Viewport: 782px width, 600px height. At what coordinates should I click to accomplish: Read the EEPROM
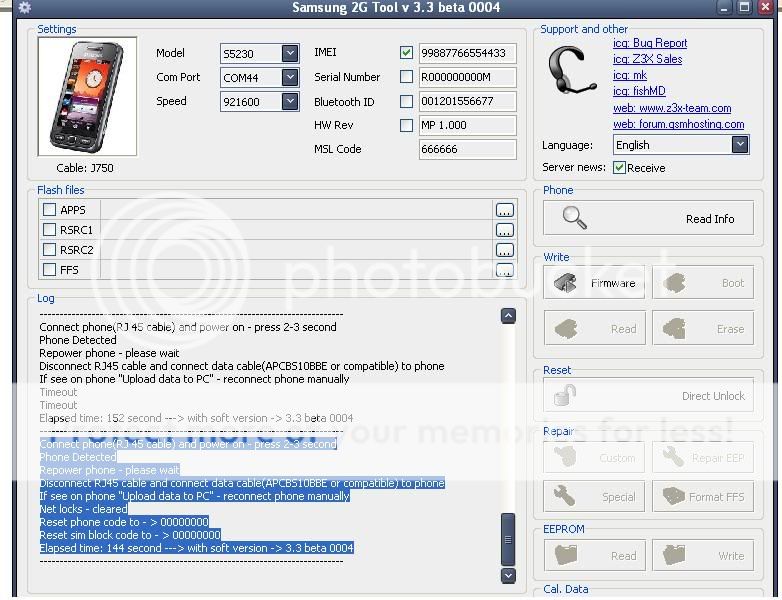[594, 555]
